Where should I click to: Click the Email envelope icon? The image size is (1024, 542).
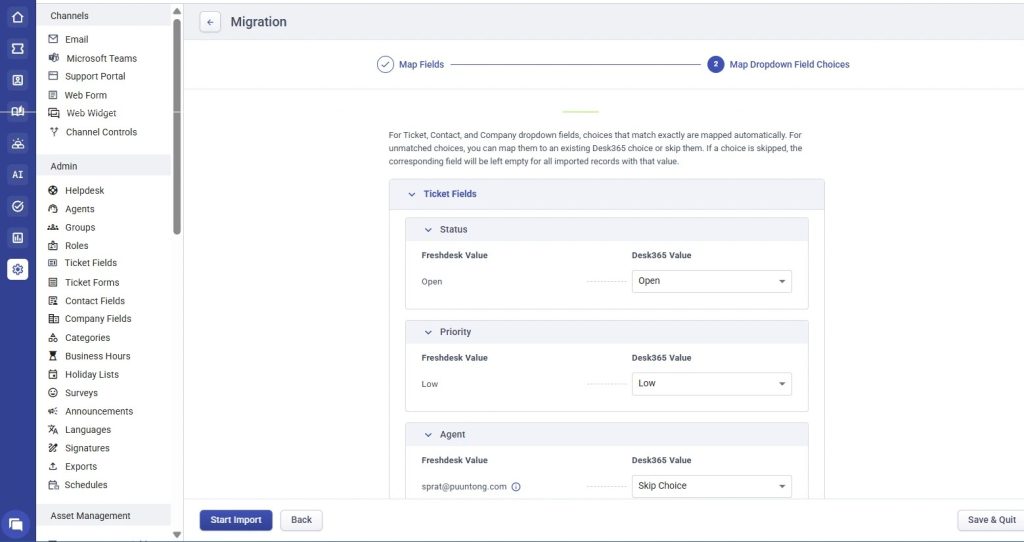coord(54,39)
